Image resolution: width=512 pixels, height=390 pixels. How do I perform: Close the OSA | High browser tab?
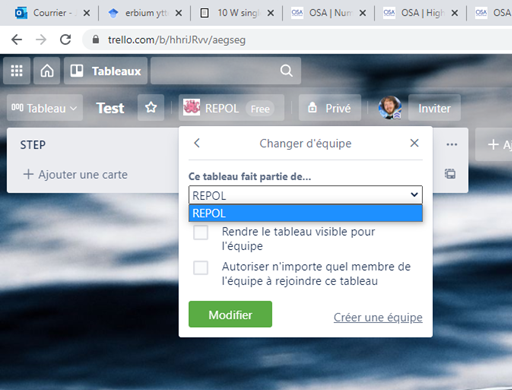454,13
